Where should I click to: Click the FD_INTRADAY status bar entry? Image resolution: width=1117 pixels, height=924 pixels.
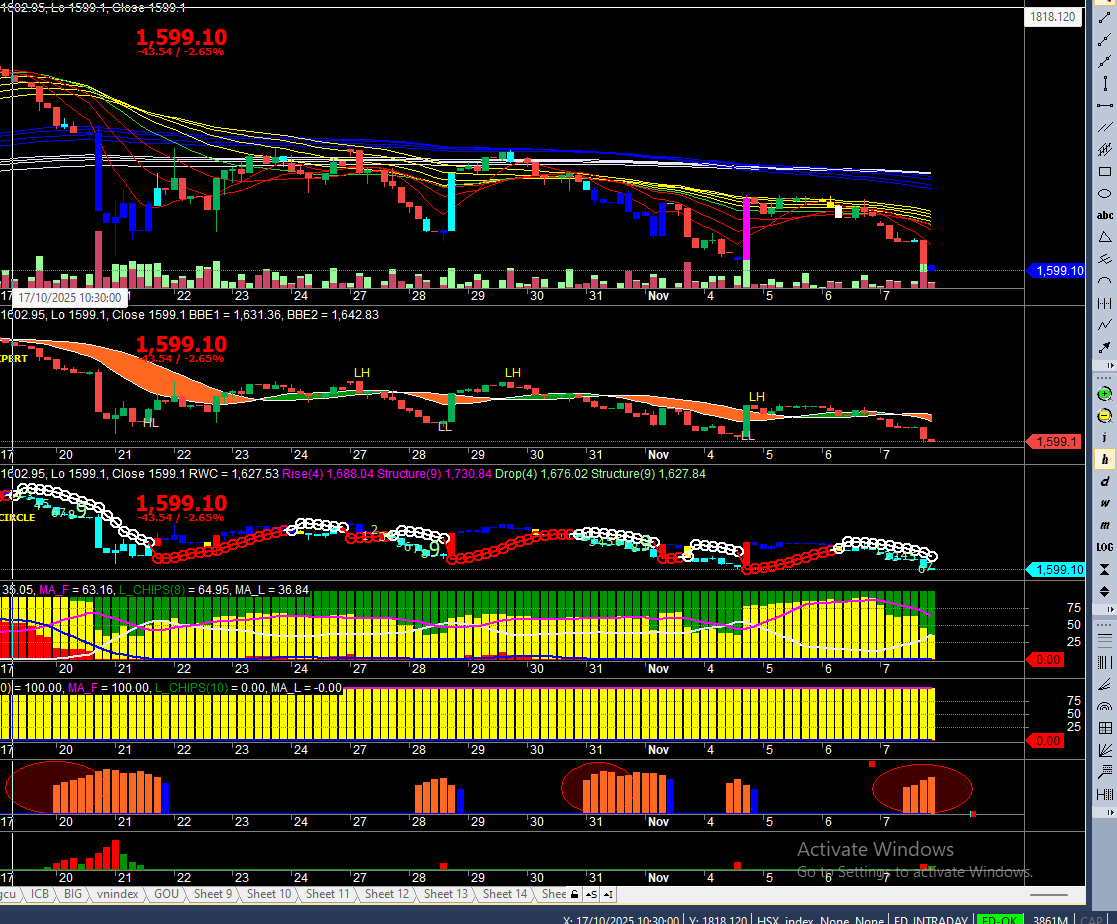tap(931, 919)
